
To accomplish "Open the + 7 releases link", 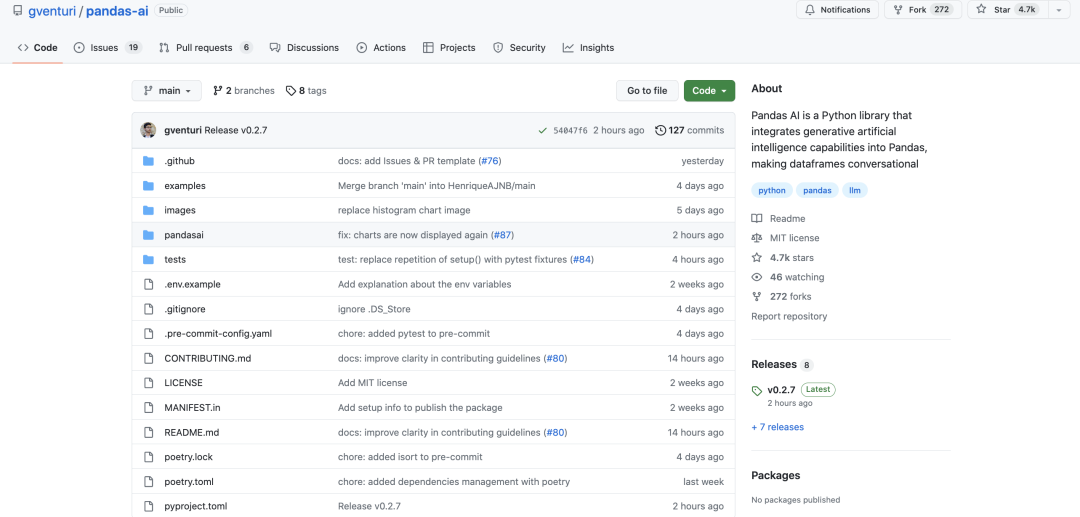I will (x=777, y=427).
